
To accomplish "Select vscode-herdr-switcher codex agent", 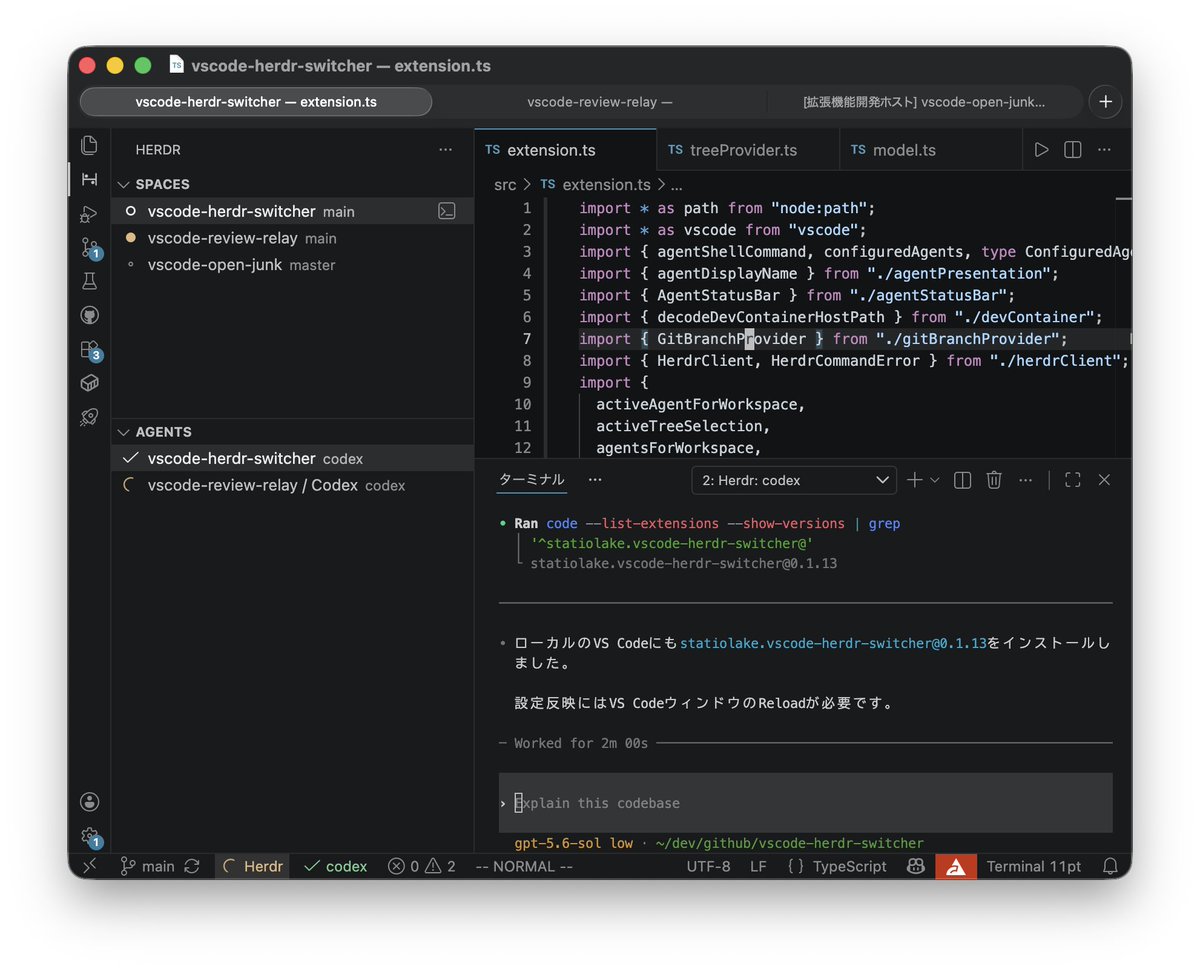I will 292,458.
